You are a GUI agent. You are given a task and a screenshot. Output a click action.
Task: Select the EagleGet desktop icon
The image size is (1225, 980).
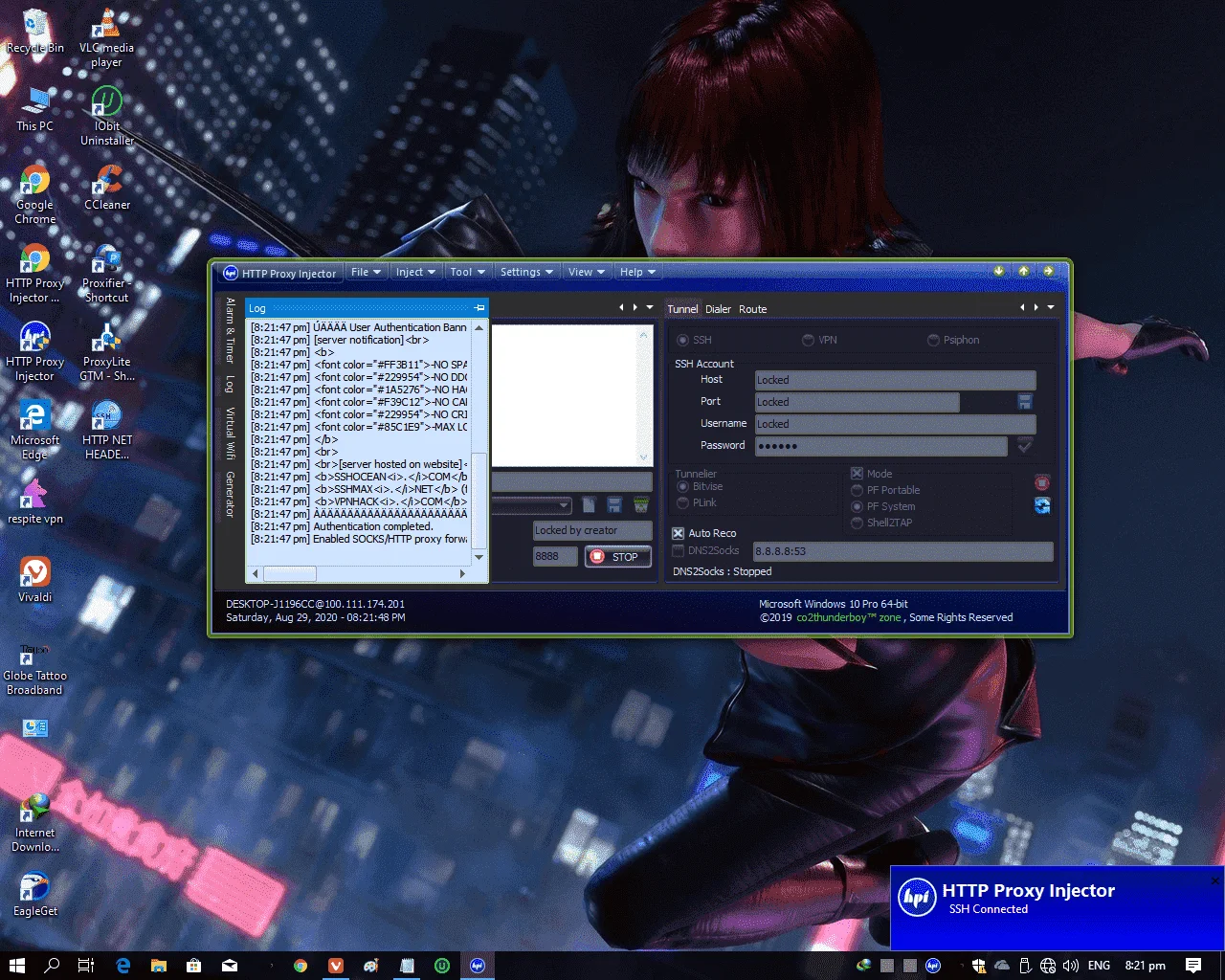[35, 894]
